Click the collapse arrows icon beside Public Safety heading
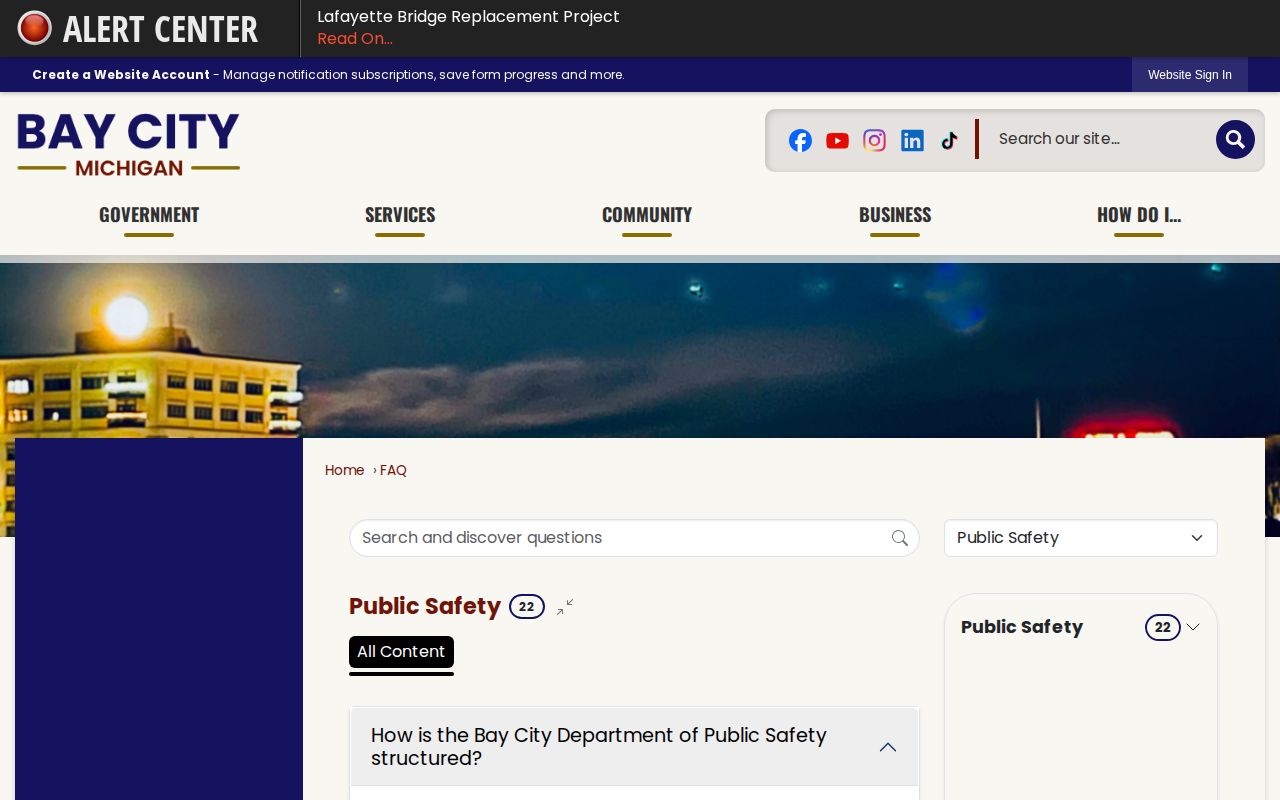Image resolution: width=1280 pixels, height=800 pixels. click(565, 607)
